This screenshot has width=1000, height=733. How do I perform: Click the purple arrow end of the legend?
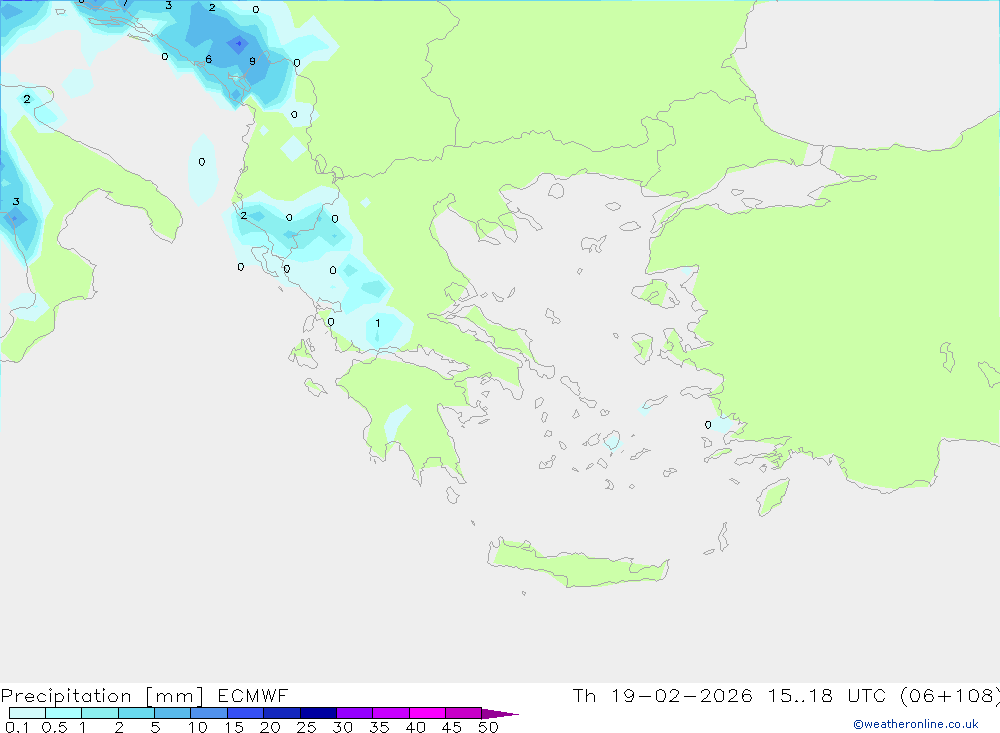pyautogui.click(x=500, y=713)
